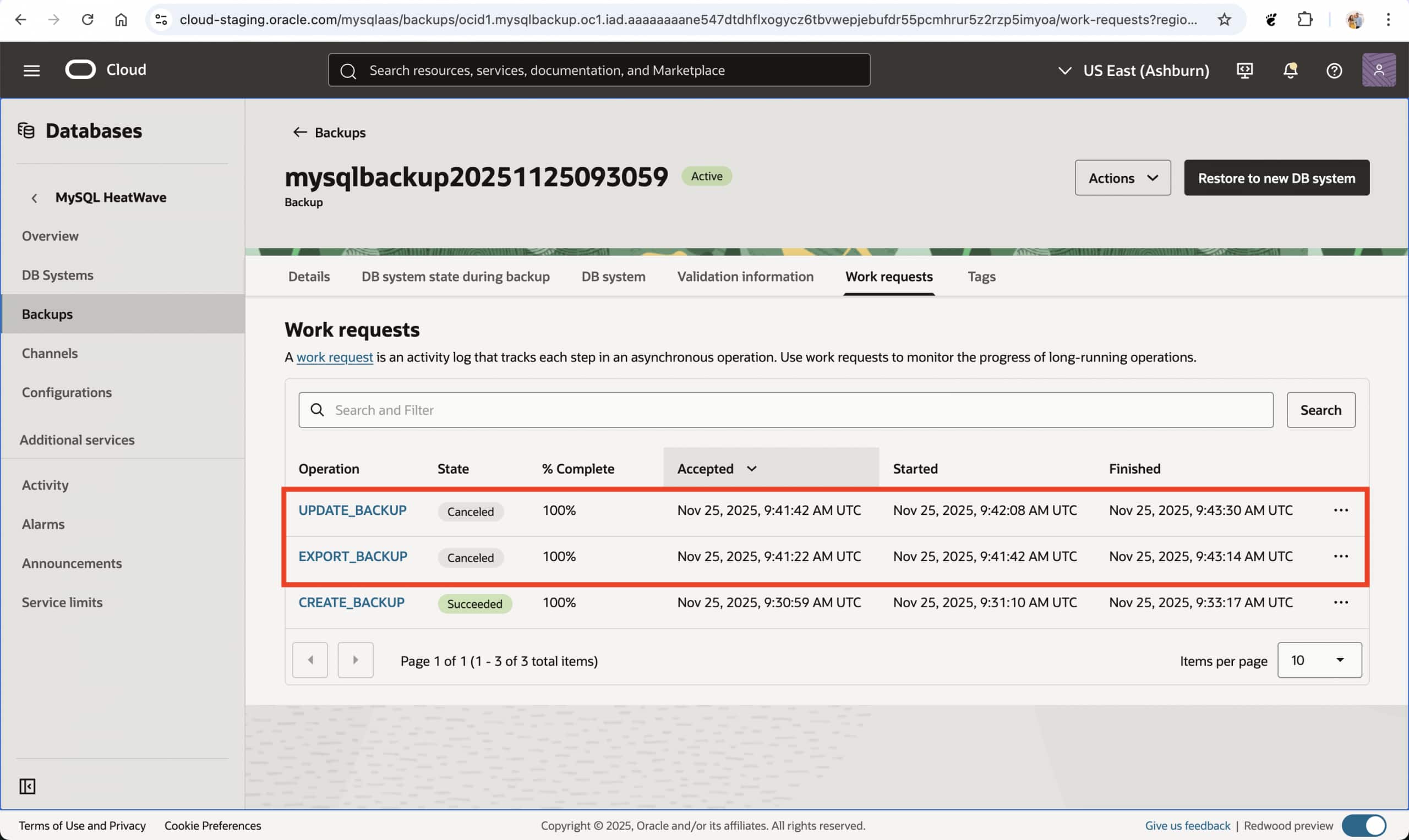Open the US East (Ashburn) region selector
The width and height of the screenshot is (1409, 840).
[1133, 70]
